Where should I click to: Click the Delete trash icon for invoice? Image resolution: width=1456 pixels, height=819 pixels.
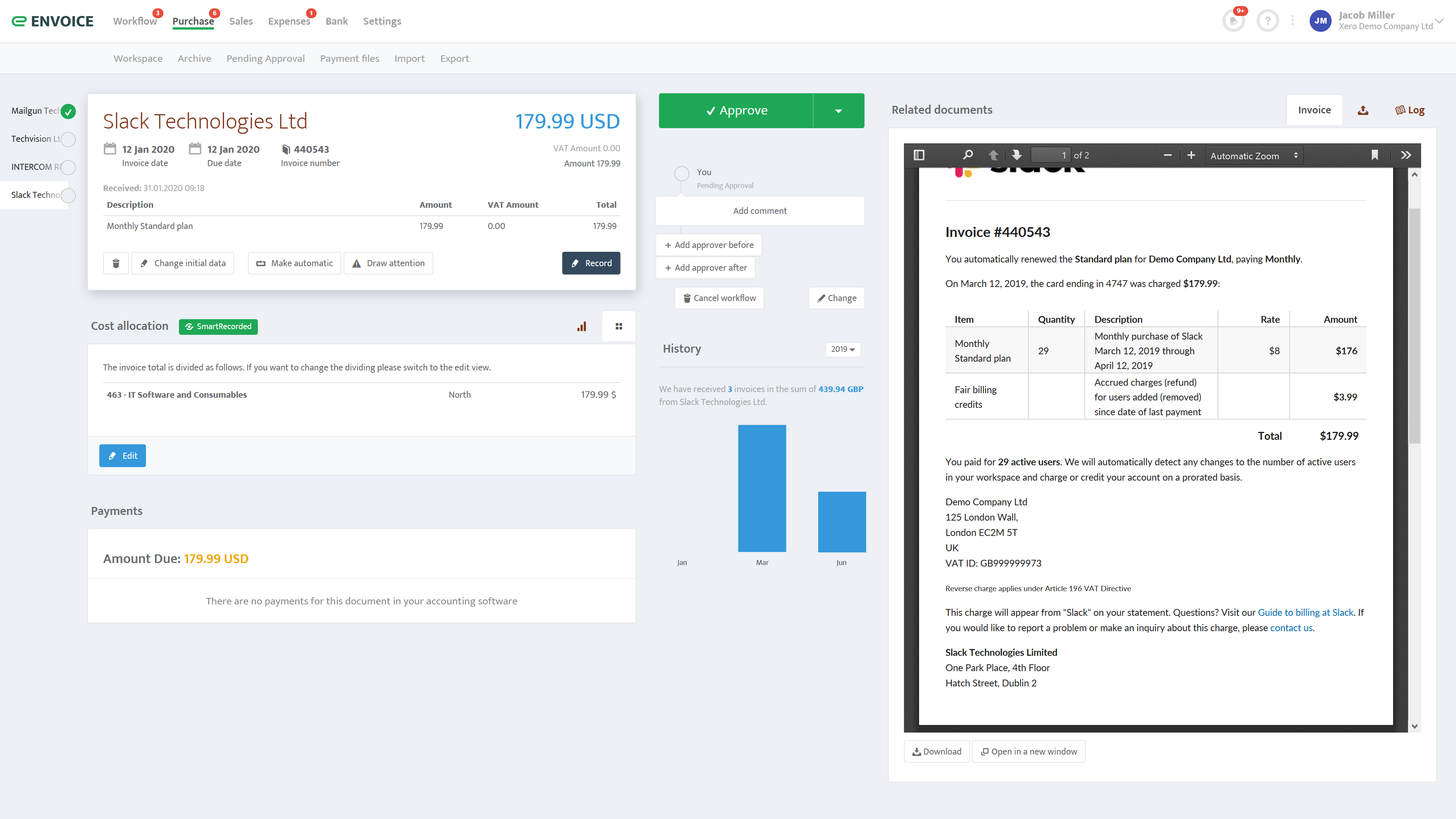117,263
